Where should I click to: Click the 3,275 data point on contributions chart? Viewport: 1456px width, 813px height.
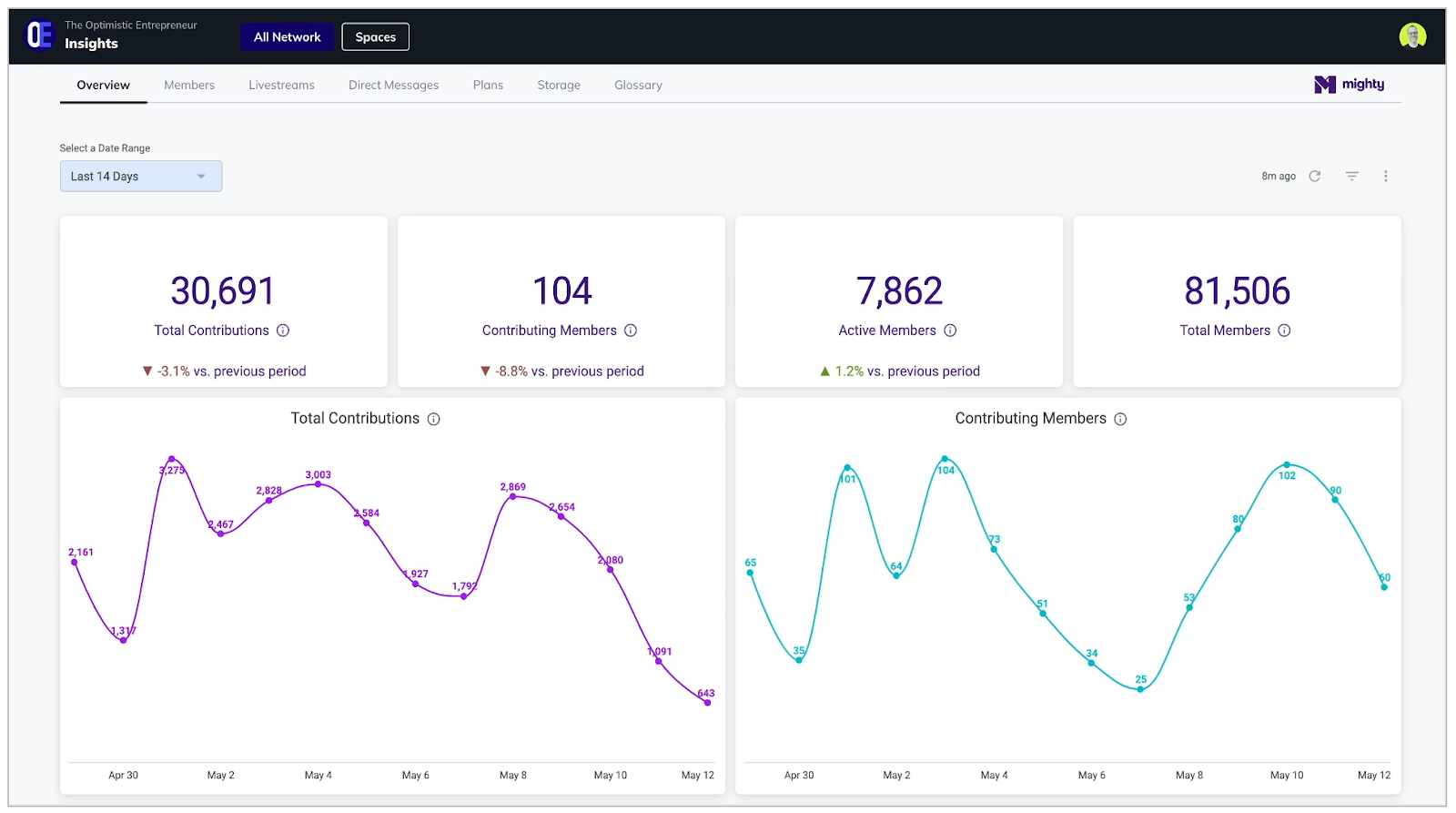click(172, 459)
